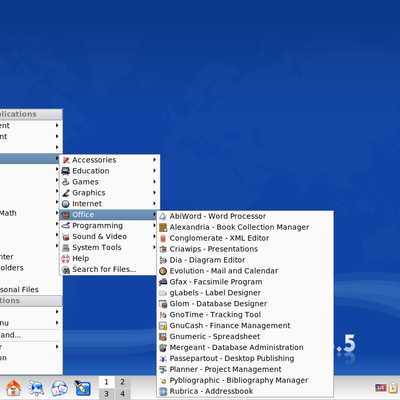This screenshot has height=400, width=400.
Task: Expand the Accessories submenu arrow
Action: point(155,160)
